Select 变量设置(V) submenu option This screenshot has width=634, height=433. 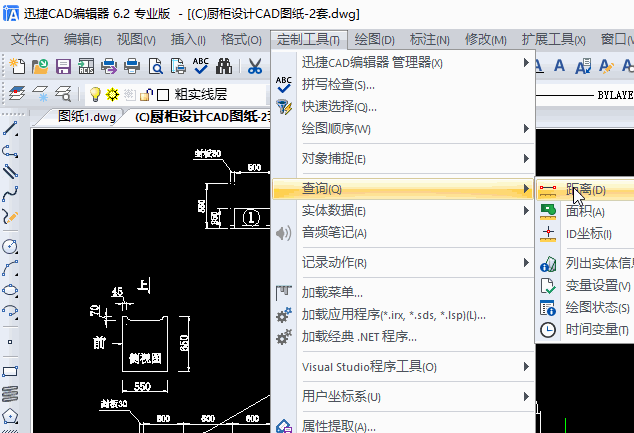point(585,285)
